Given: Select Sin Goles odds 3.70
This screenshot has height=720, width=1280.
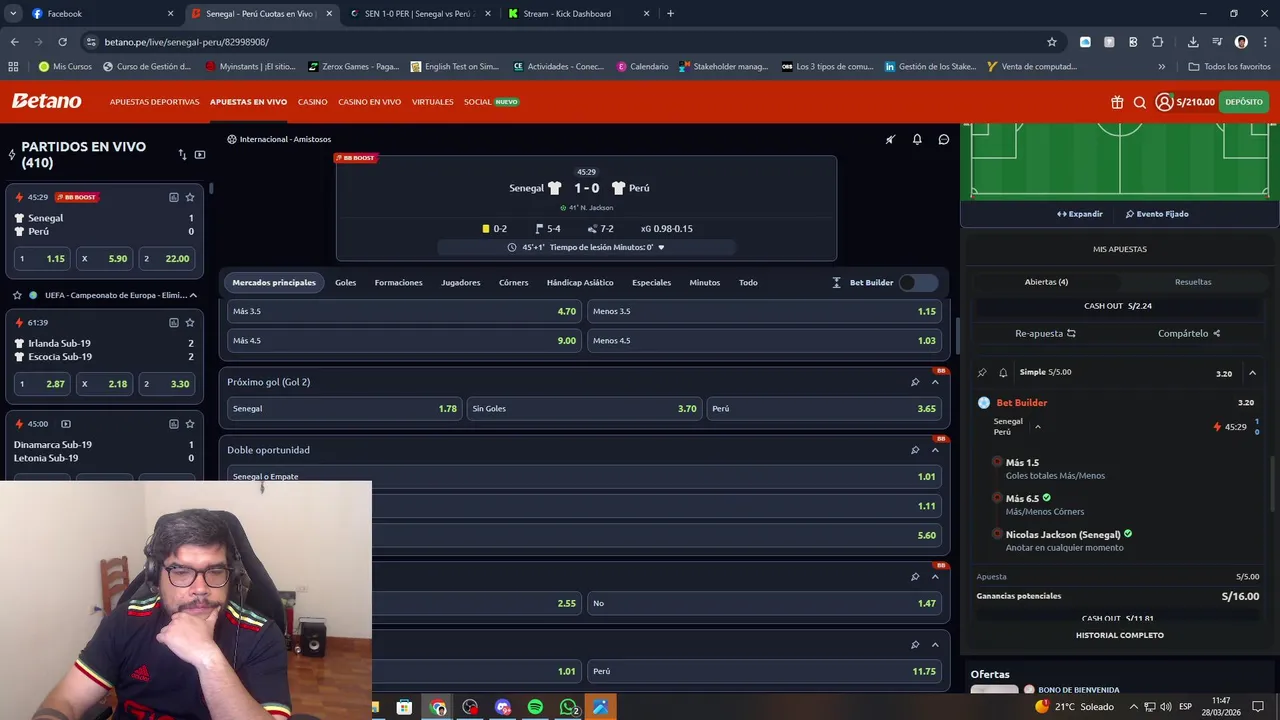Looking at the screenshot, I should pyautogui.click(x=584, y=409).
